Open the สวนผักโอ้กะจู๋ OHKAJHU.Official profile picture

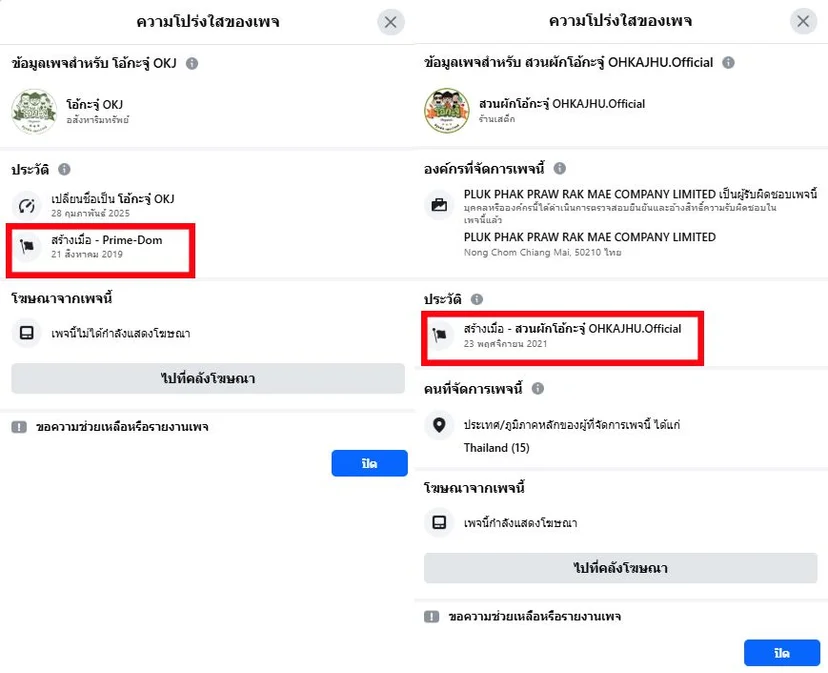click(447, 110)
